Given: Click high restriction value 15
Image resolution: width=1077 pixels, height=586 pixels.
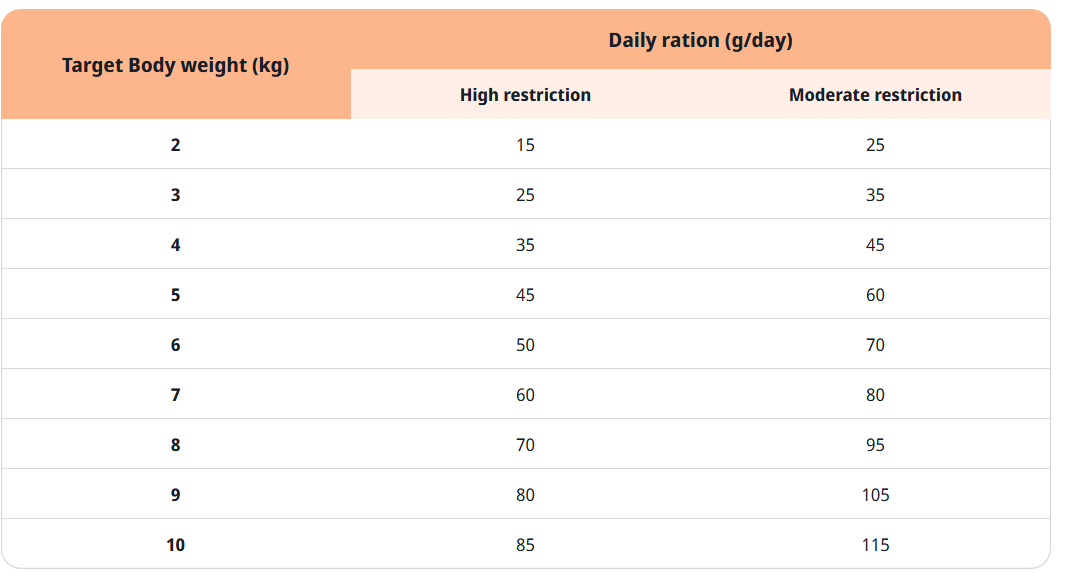Looking at the screenshot, I should (525, 145).
